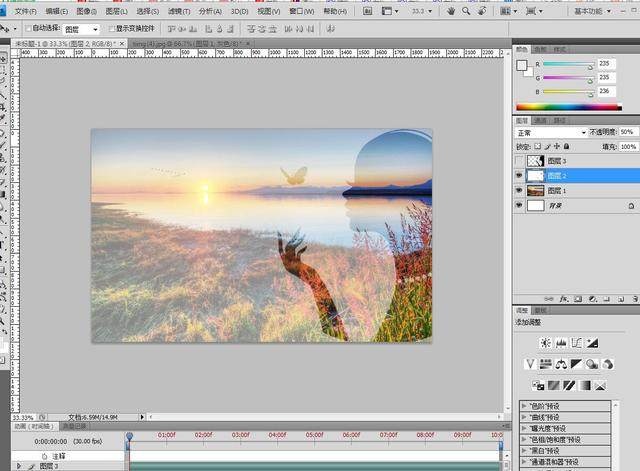Add a Vibrance adjustment (V icon)
The height and width of the screenshot is (471, 640).
pos(529,363)
